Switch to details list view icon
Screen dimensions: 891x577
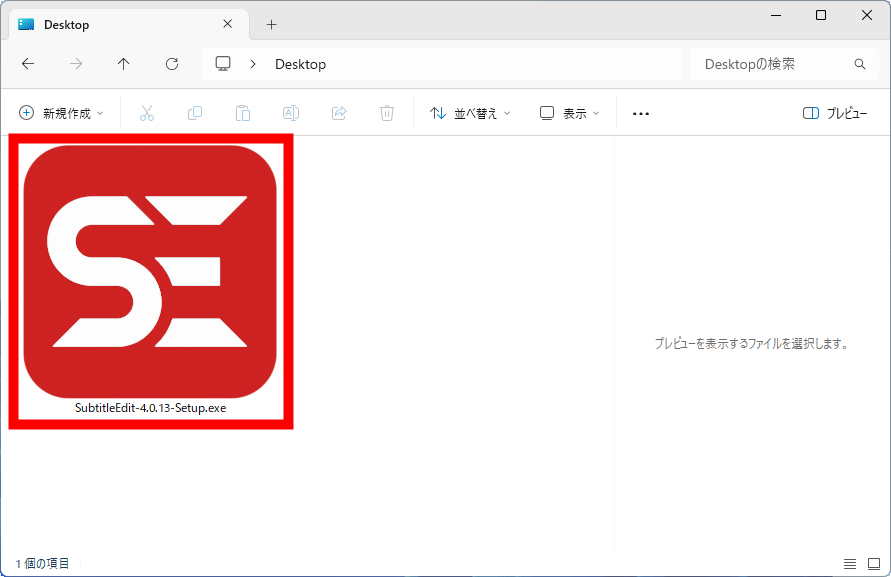[850, 563]
